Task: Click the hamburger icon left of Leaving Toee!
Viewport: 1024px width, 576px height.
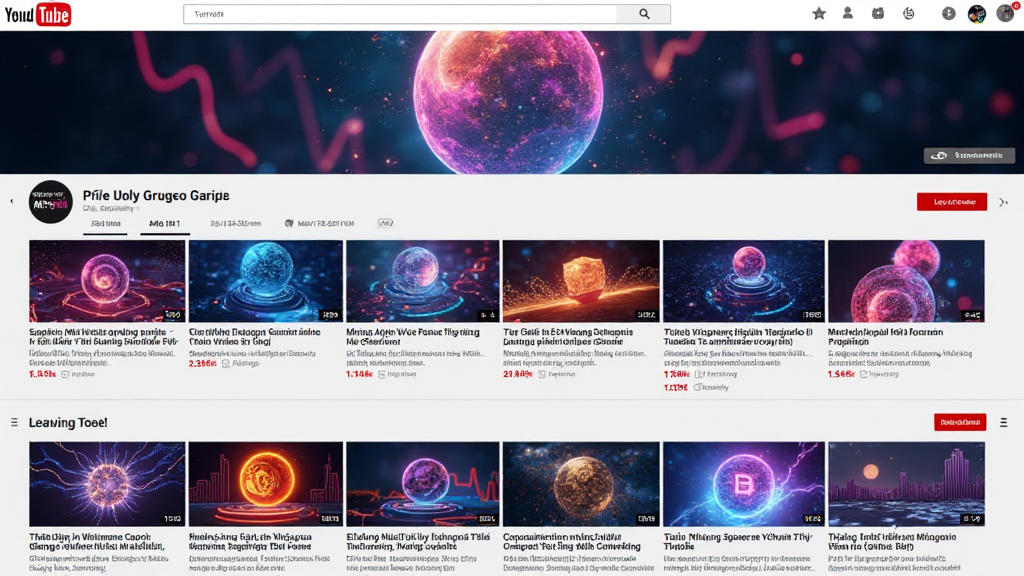Action: pyautogui.click(x=14, y=423)
